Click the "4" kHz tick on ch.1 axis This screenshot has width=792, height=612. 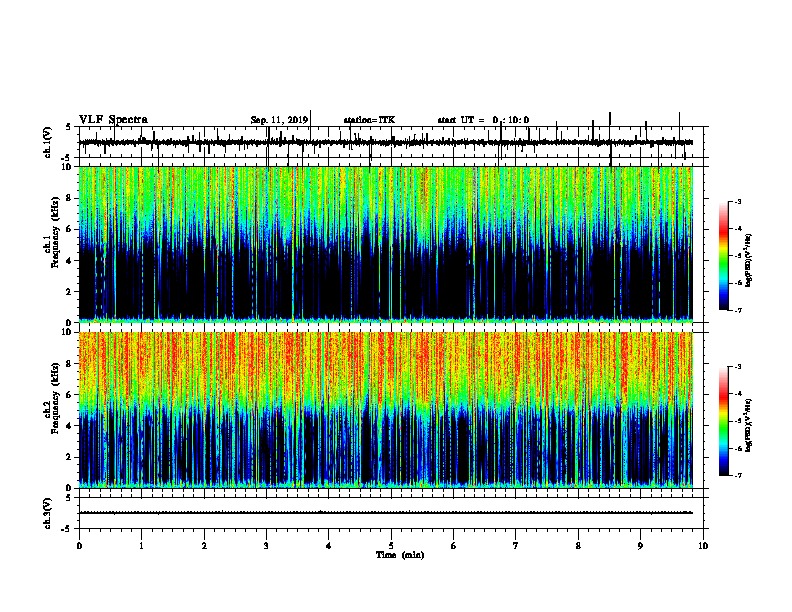coord(70,261)
